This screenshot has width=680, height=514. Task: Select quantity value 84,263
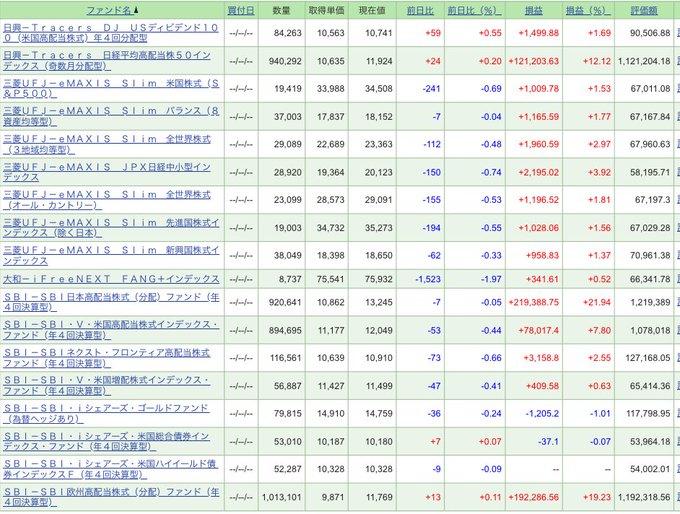[x=288, y=33]
